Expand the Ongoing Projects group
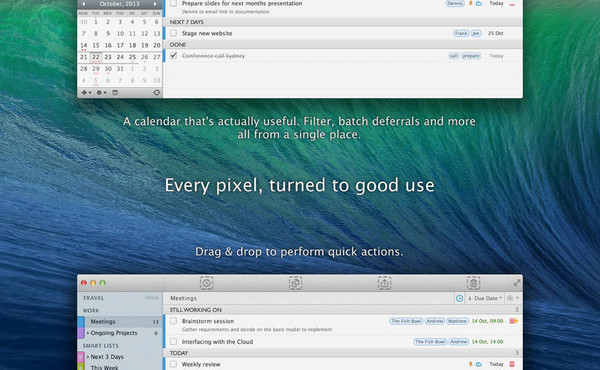The height and width of the screenshot is (370, 600). [x=88, y=333]
